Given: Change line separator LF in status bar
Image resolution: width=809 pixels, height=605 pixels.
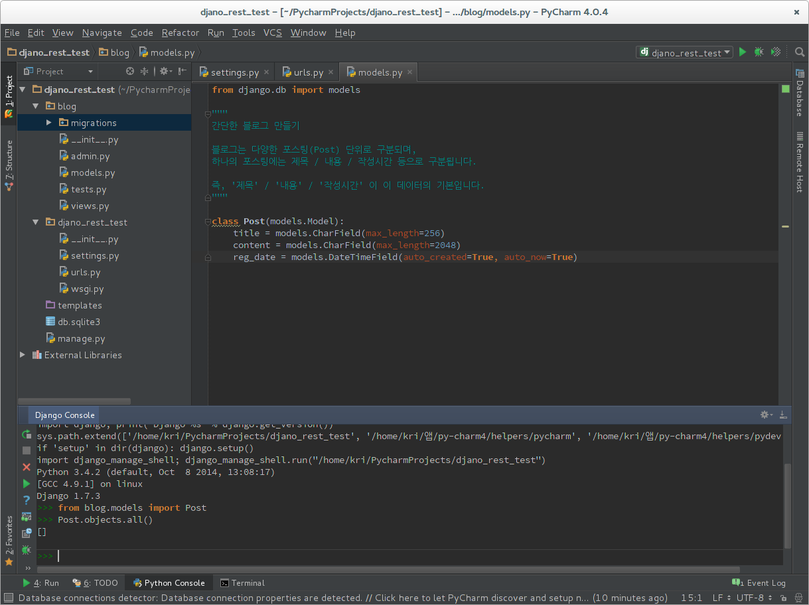Looking at the screenshot, I should 721,598.
